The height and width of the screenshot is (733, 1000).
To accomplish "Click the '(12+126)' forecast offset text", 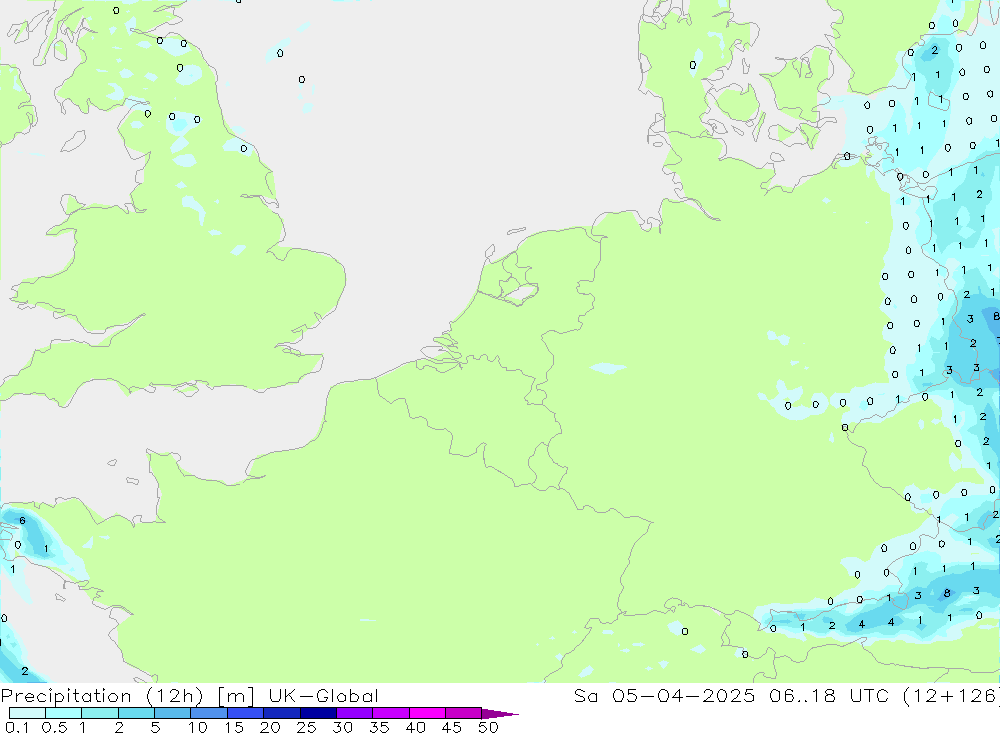I will 951,696.
